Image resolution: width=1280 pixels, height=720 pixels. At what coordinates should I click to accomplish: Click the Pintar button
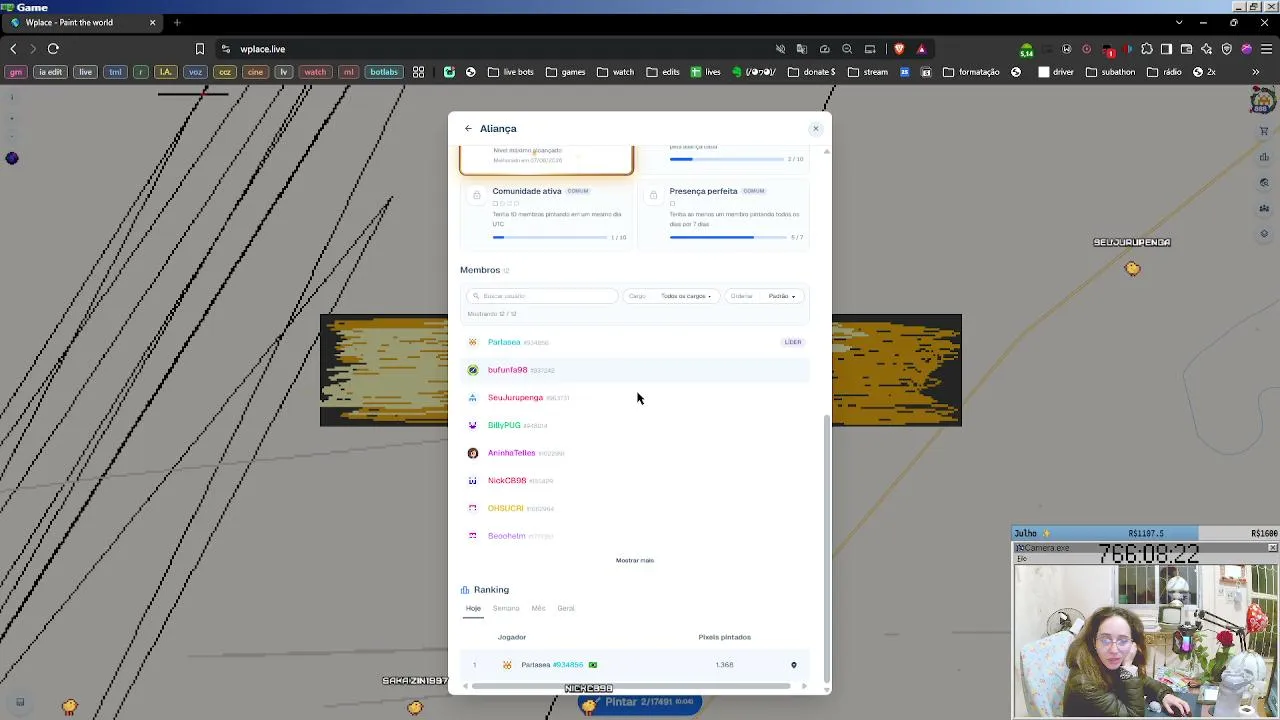click(640, 703)
